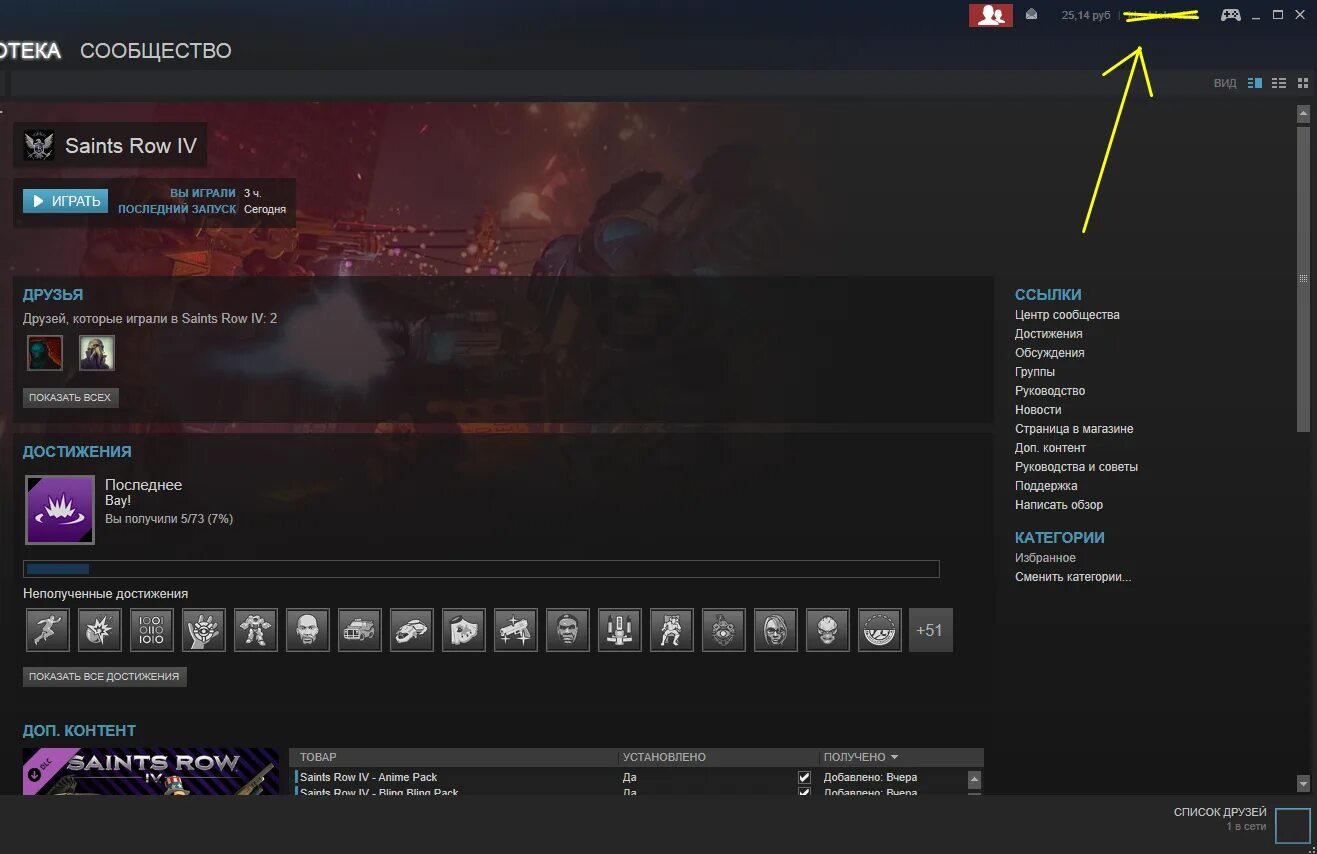Viewport: 1317px width, 854px height.
Task: Toggle the Anime Pack installed checkbox
Action: [x=804, y=777]
